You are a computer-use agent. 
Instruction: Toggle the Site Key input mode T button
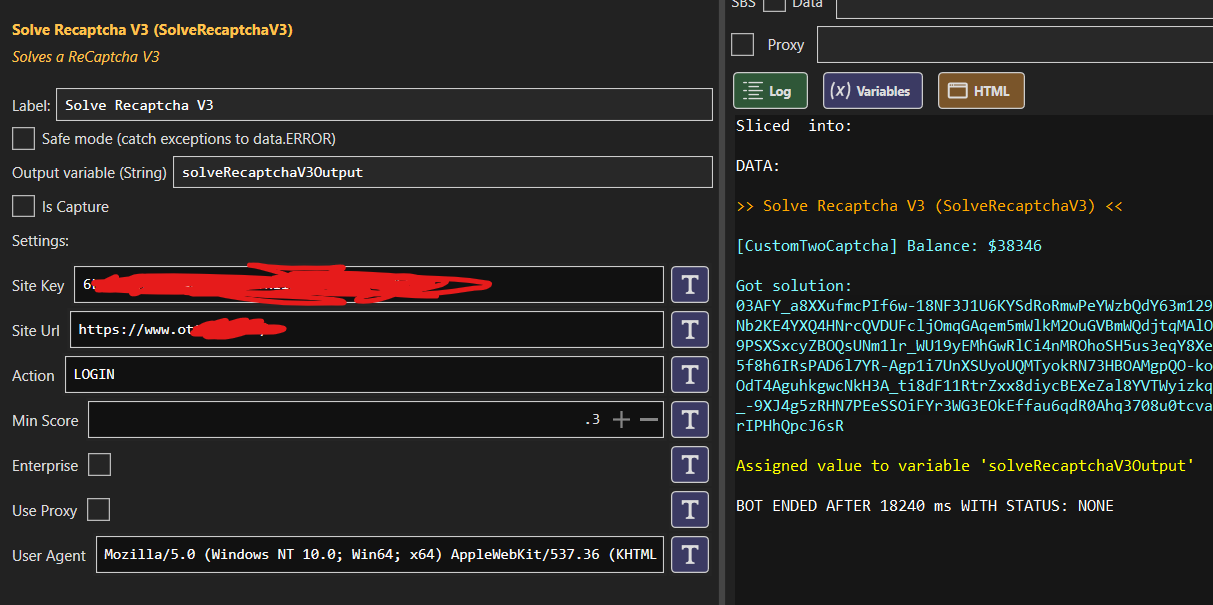tap(689, 285)
